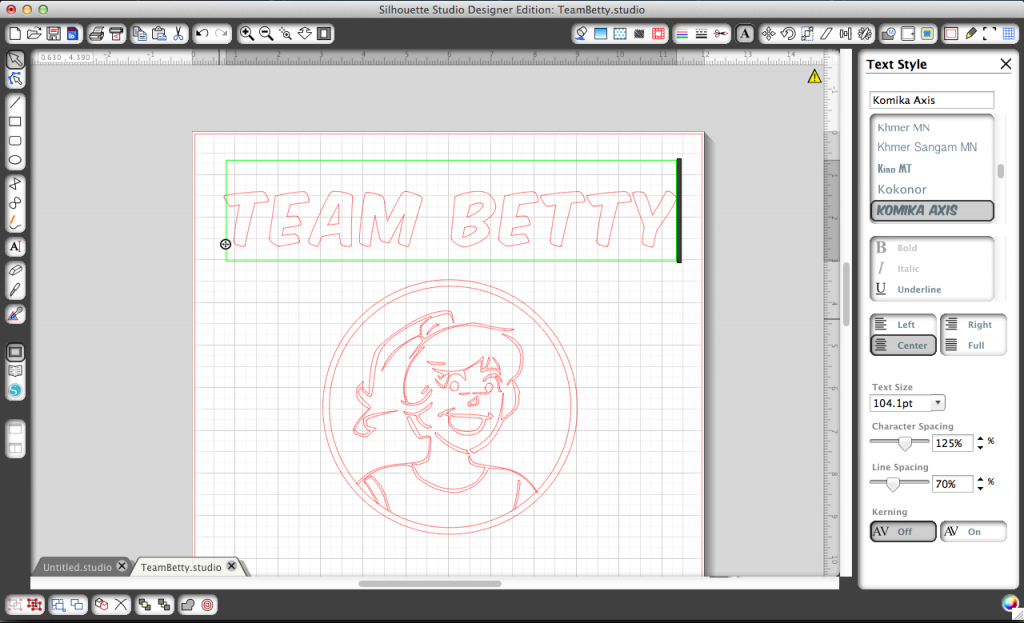Open the Rotate window icon
Viewport: 1024px width, 623px height.
pos(788,33)
